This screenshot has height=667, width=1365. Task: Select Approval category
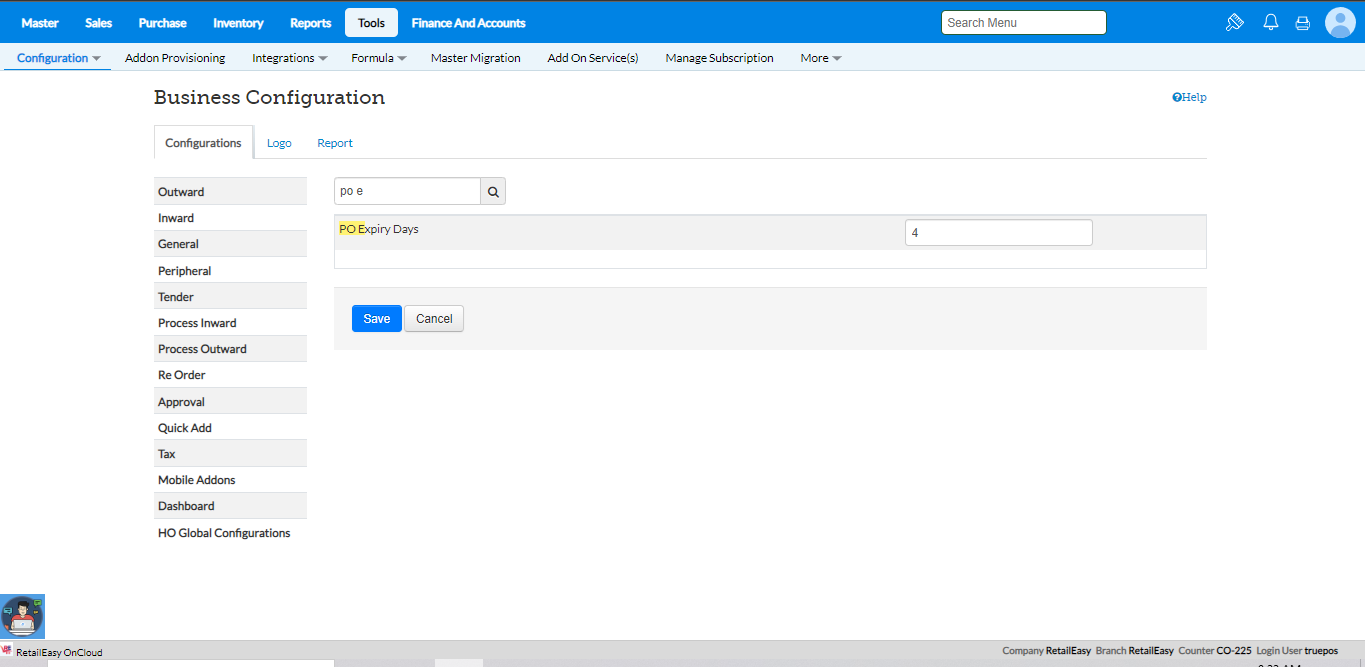click(230, 402)
